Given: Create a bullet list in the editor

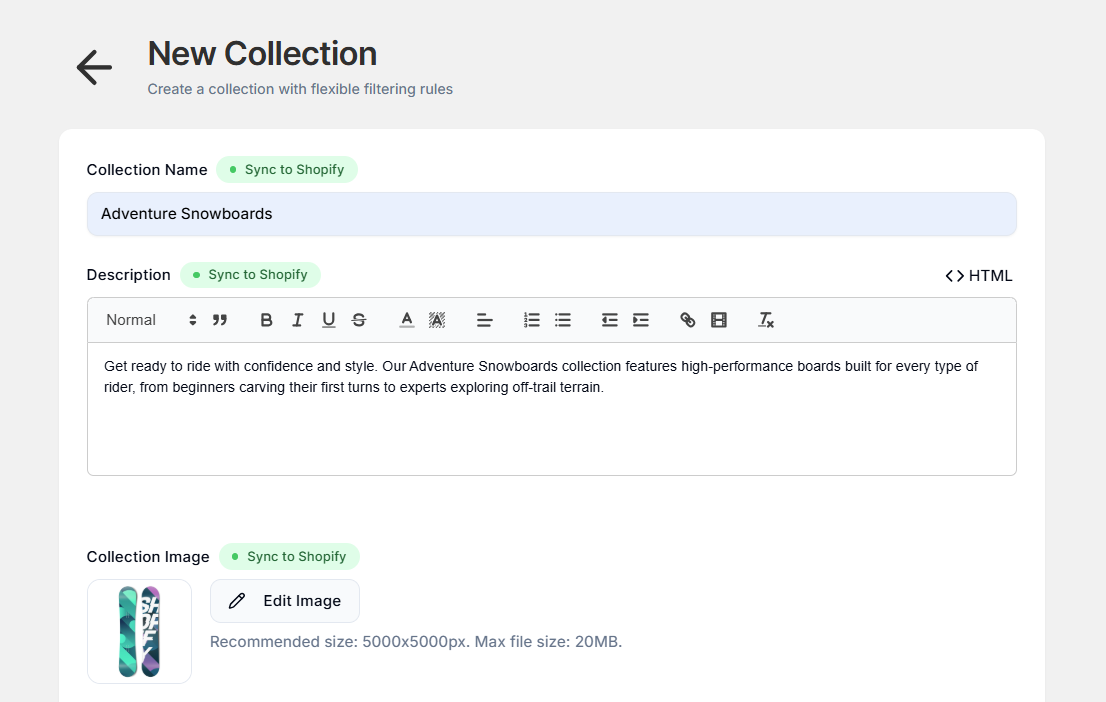Looking at the screenshot, I should point(563,319).
